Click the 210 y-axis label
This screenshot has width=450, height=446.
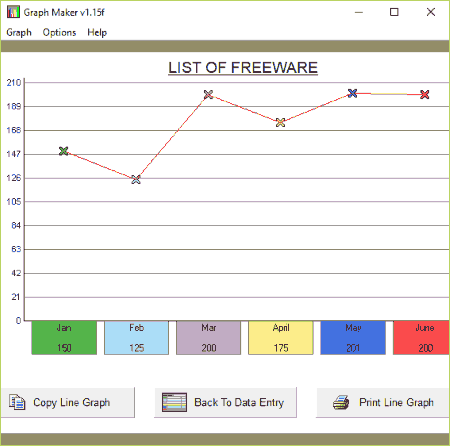click(x=14, y=82)
